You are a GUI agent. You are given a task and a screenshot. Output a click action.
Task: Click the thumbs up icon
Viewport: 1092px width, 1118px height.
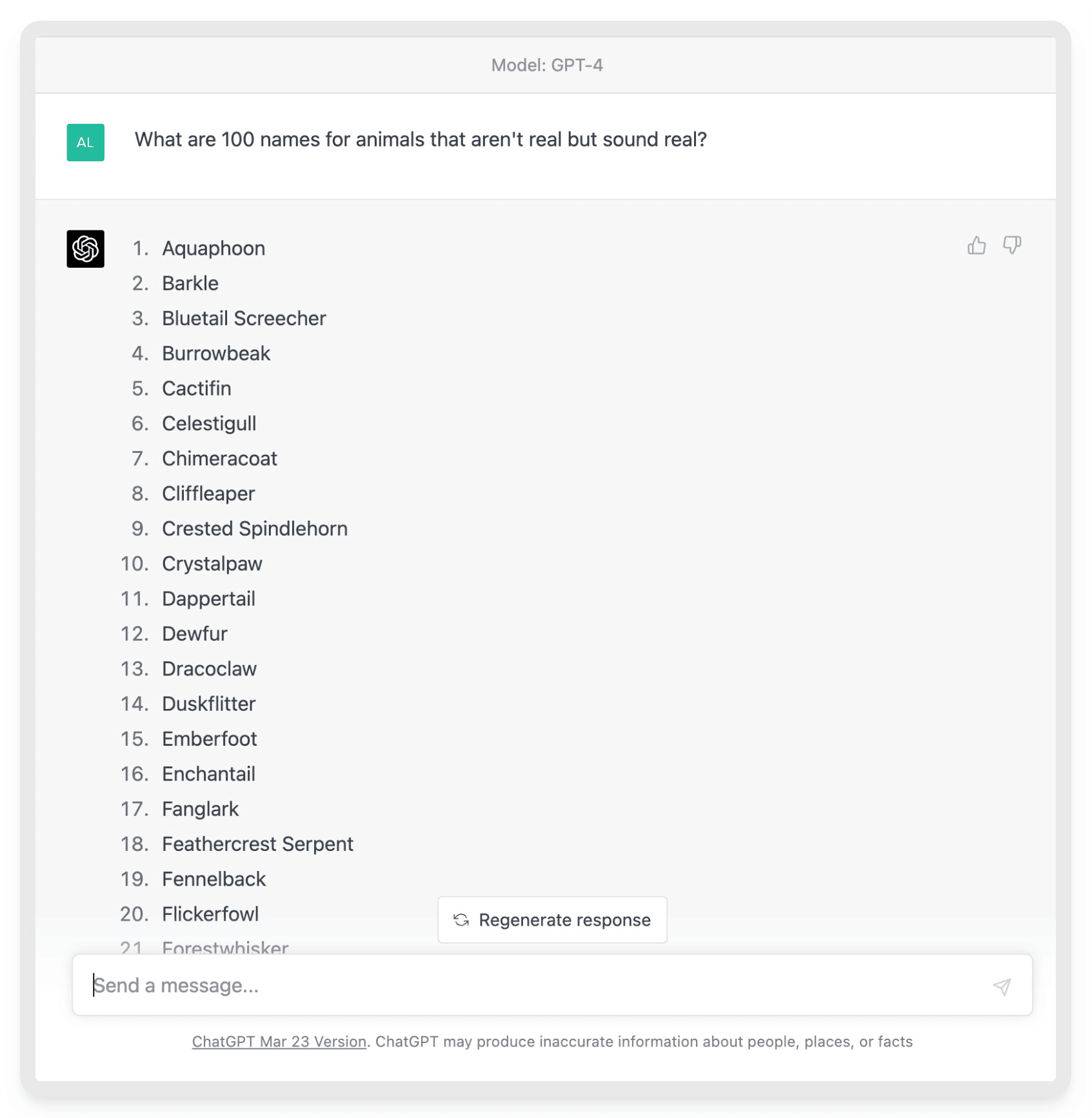click(976, 245)
